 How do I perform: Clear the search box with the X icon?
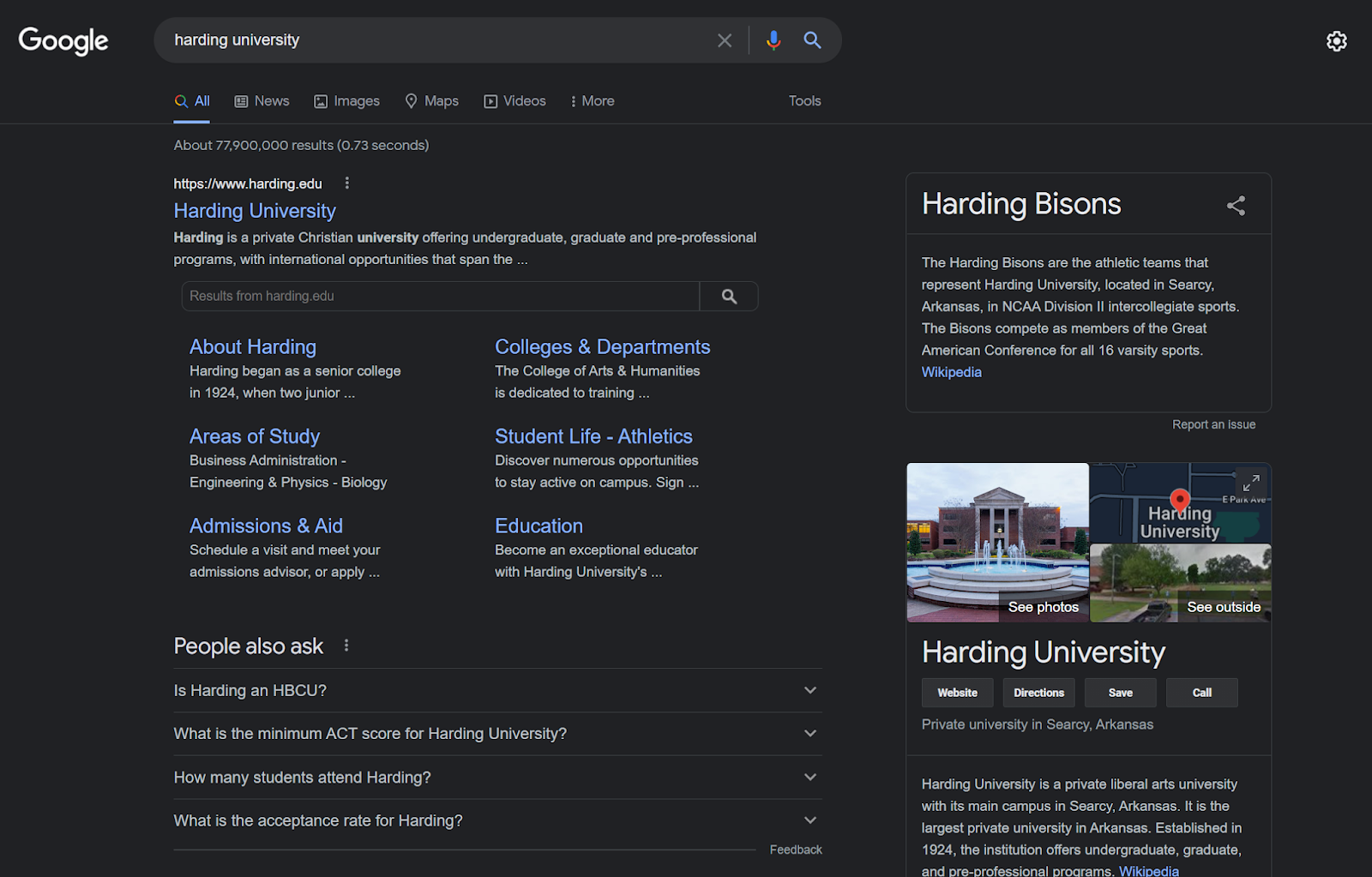(x=725, y=40)
